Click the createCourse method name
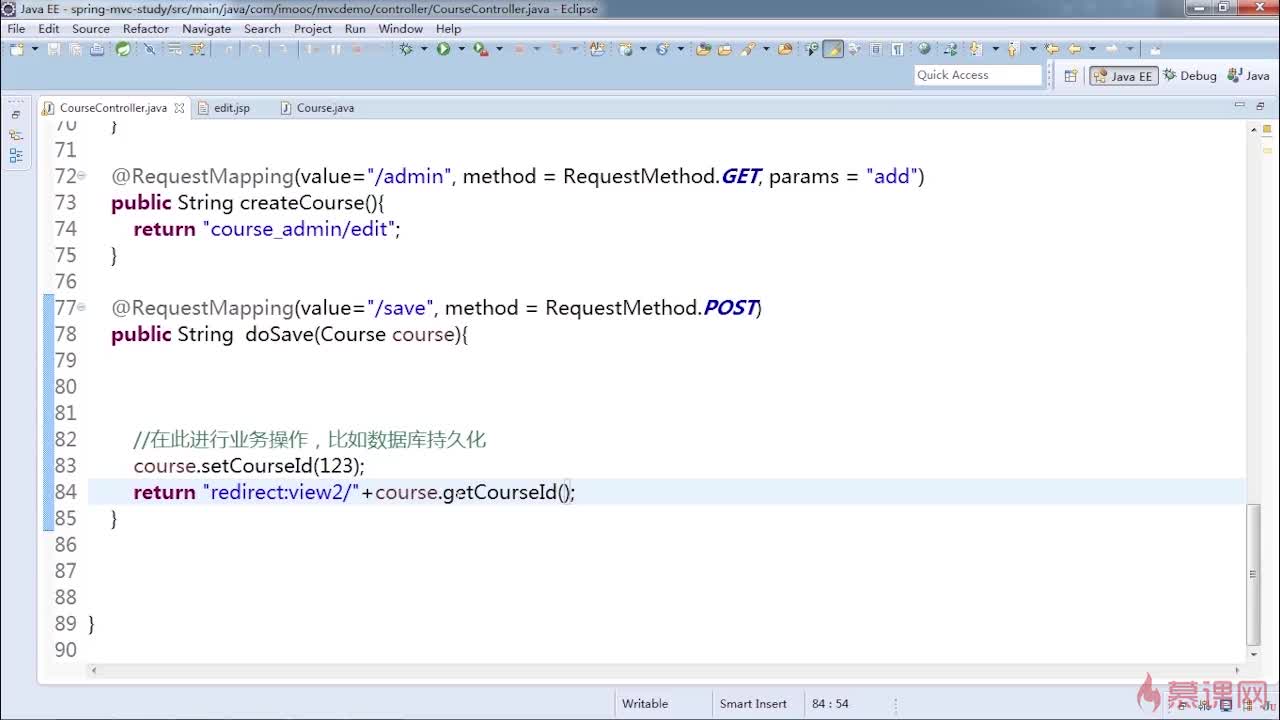 (302, 203)
